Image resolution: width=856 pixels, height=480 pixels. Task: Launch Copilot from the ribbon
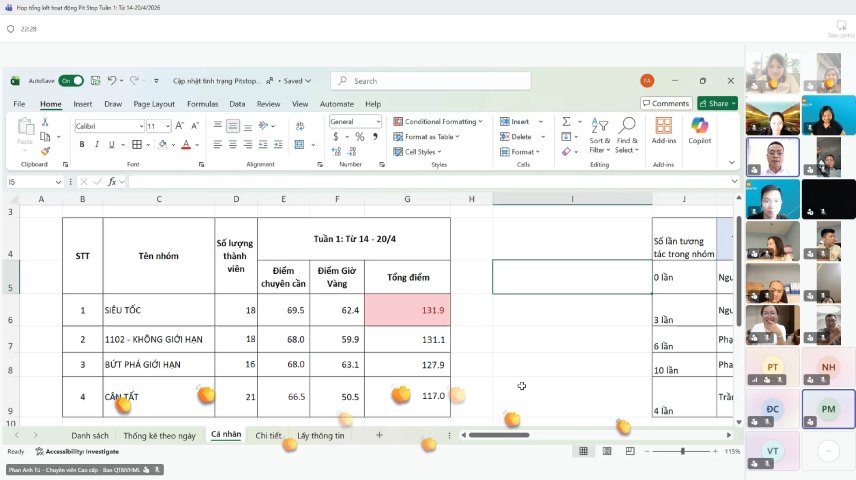[x=699, y=131]
